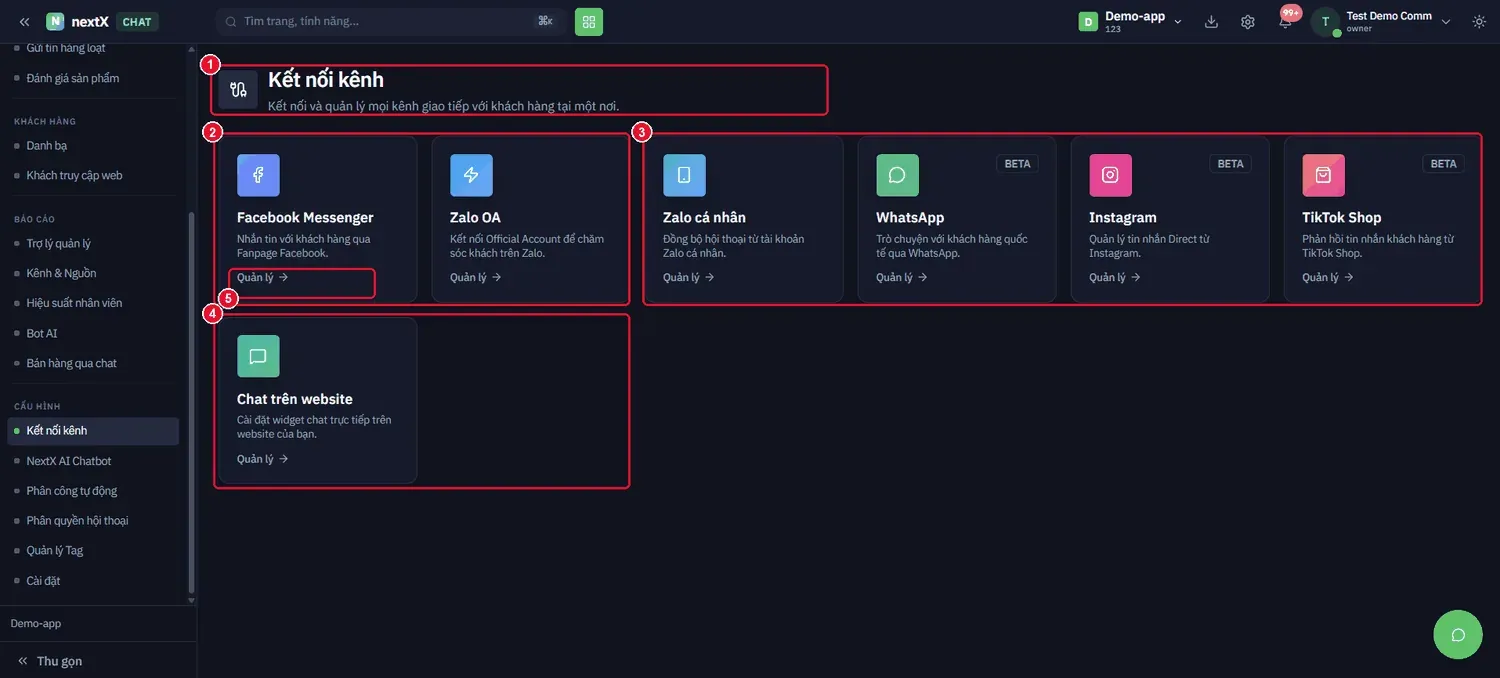The height and width of the screenshot is (678, 1500).
Task: Collapse the sidebar via Thu gọn
Action: [x=50, y=661]
